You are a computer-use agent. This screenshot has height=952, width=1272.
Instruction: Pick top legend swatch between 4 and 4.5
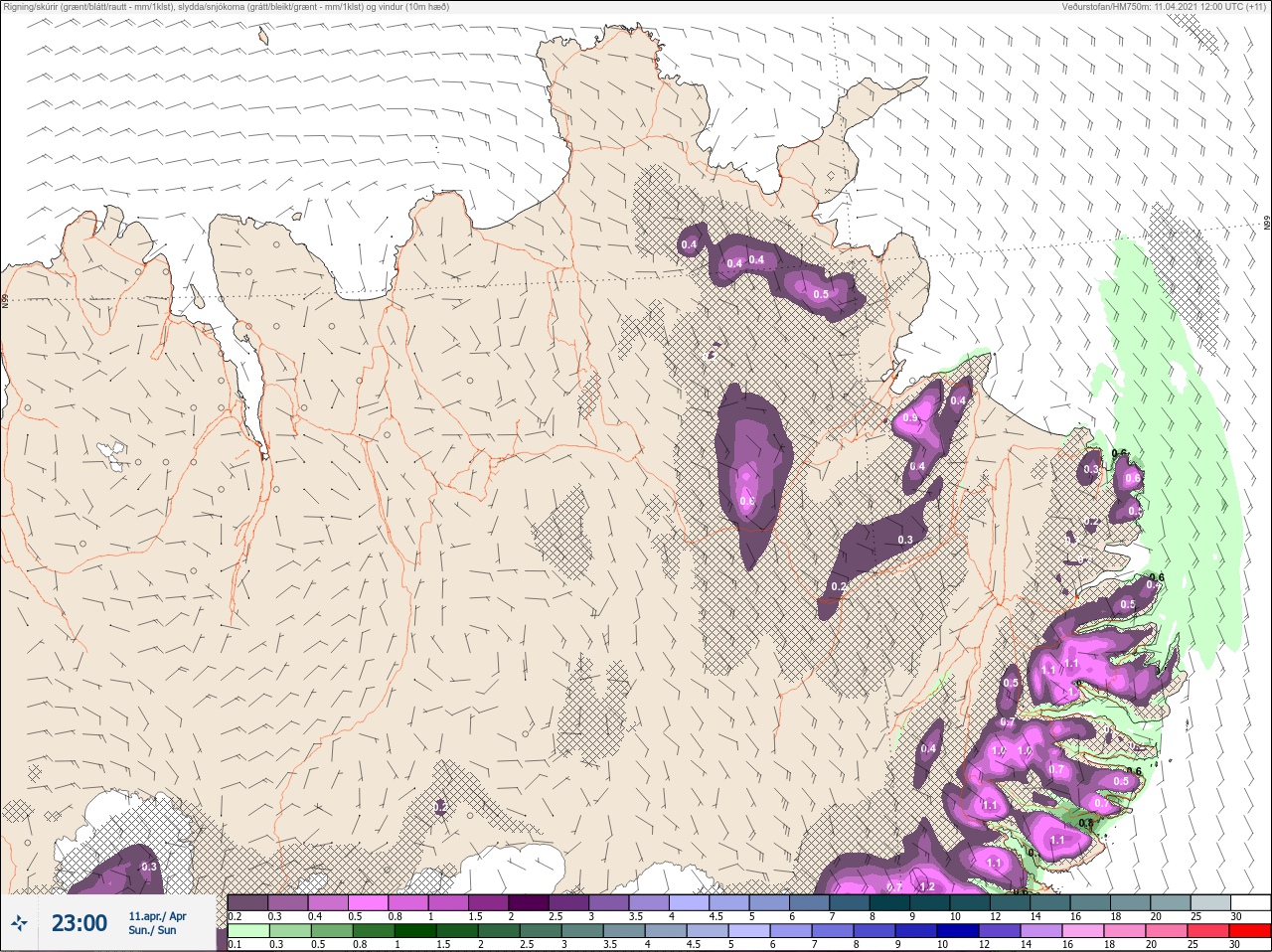click(691, 902)
